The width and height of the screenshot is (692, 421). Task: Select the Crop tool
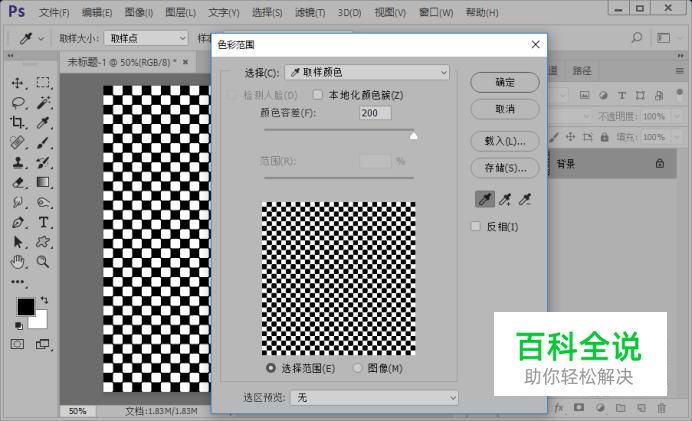pyautogui.click(x=17, y=123)
